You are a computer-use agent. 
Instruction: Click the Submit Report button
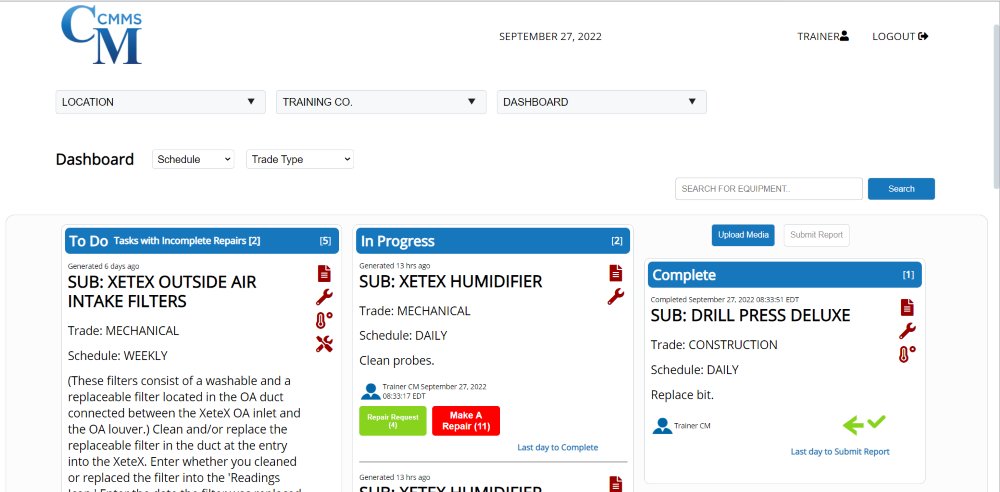pos(816,235)
